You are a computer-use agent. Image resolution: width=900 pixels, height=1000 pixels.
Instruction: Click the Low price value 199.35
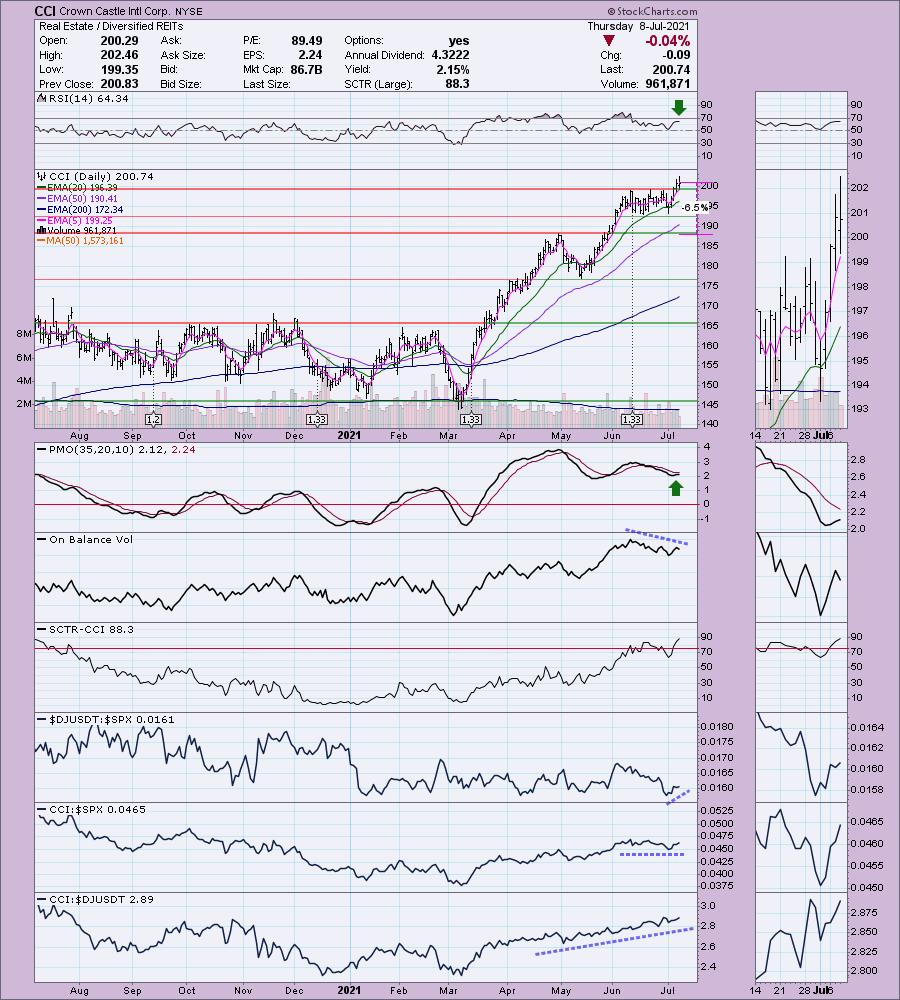point(119,70)
